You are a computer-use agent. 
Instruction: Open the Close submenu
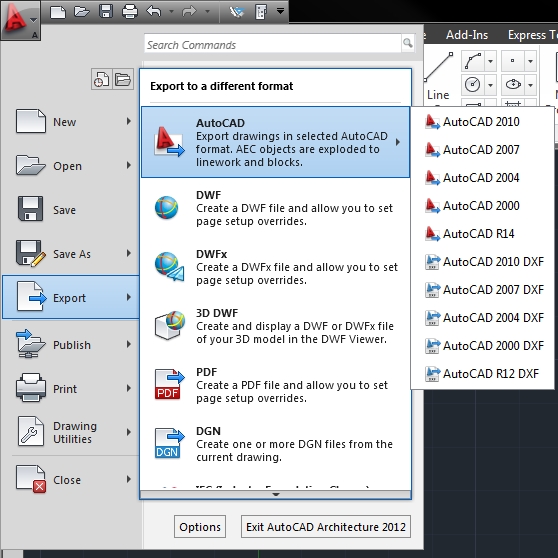(x=70, y=479)
